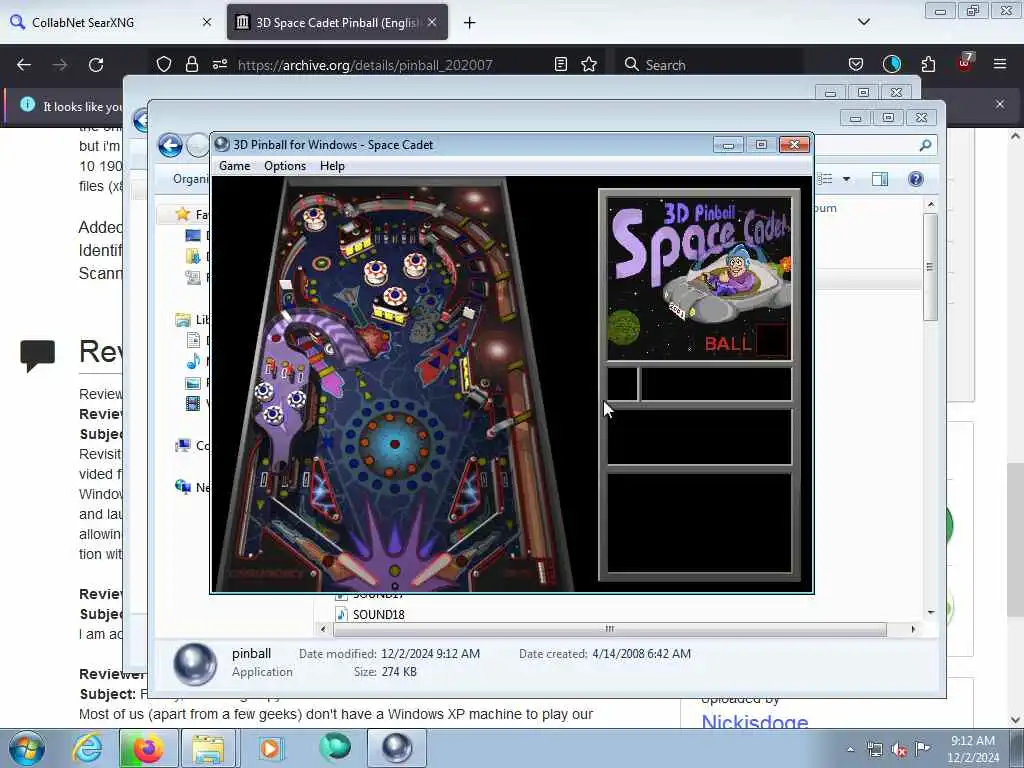Screen dimensions: 1024x768
Task: Click the Explorer horizontal scrollbar
Action: pos(610,629)
